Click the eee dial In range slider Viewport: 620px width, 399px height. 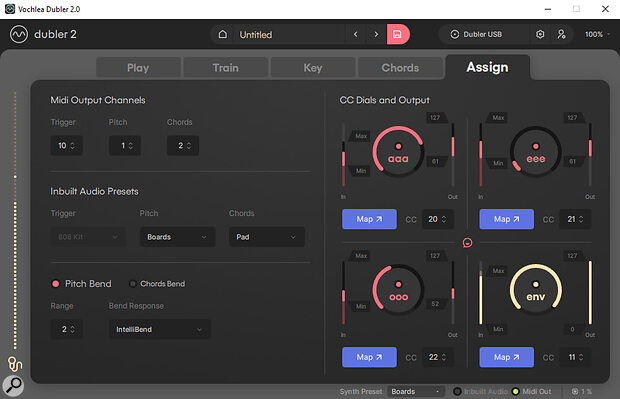click(480, 155)
